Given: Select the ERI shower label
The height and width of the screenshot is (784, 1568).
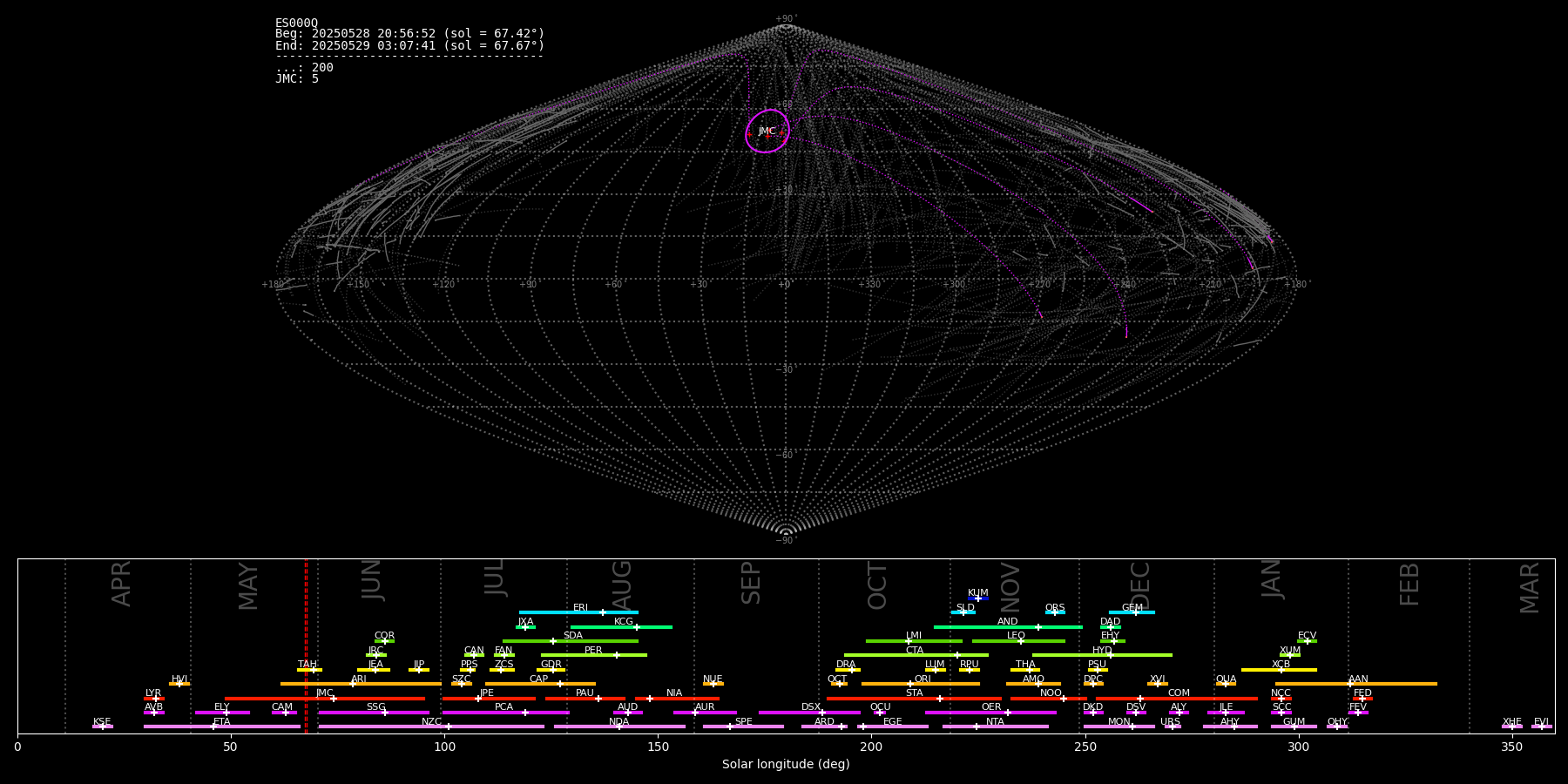Looking at the screenshot, I should tap(581, 608).
